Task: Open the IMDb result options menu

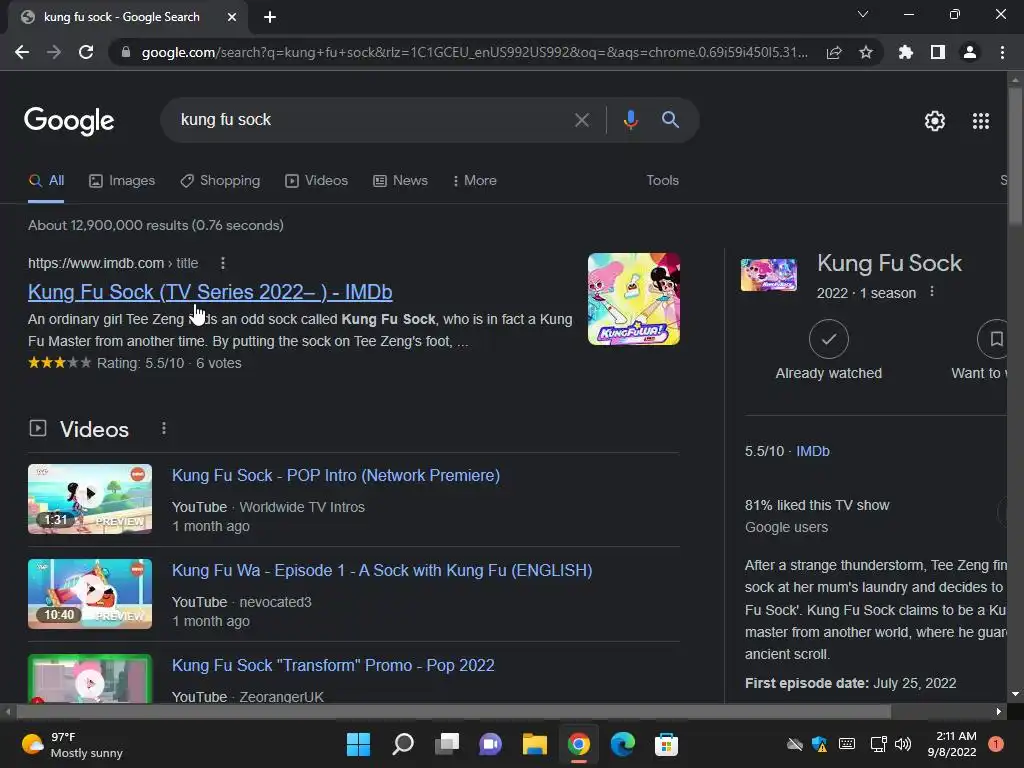Action: (223, 263)
